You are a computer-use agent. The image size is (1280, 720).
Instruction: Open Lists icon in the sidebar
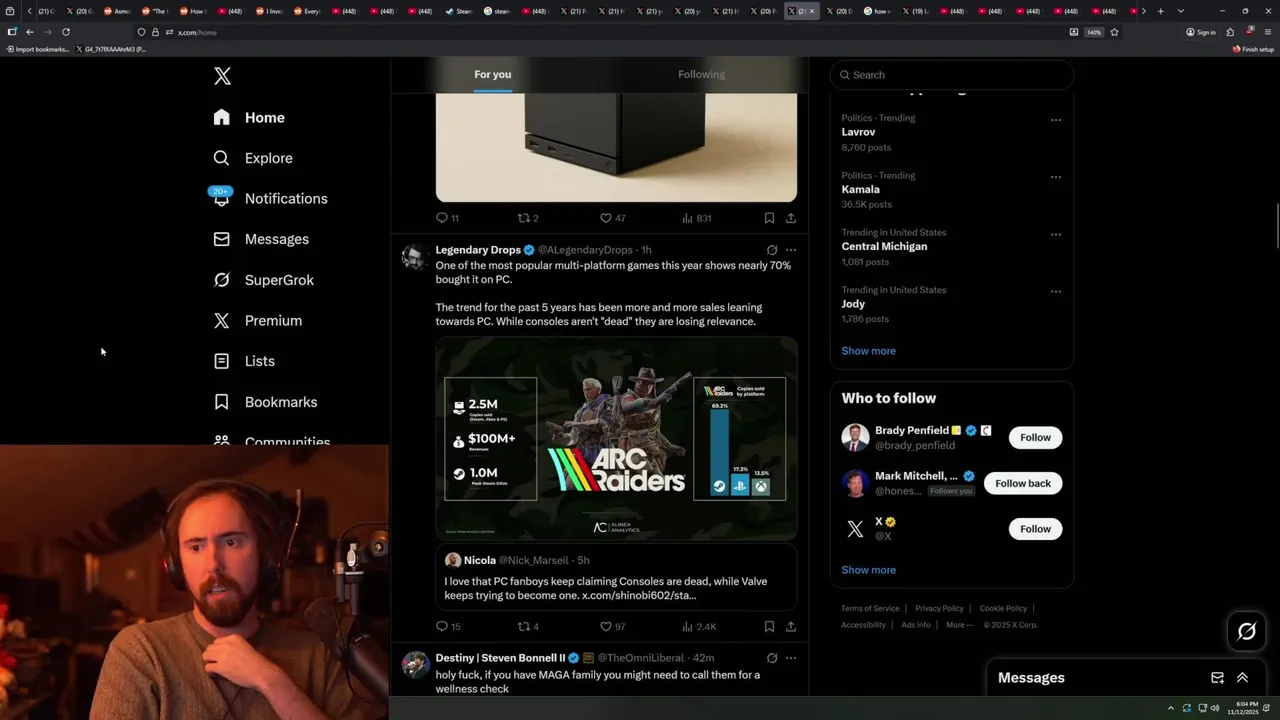(x=222, y=361)
